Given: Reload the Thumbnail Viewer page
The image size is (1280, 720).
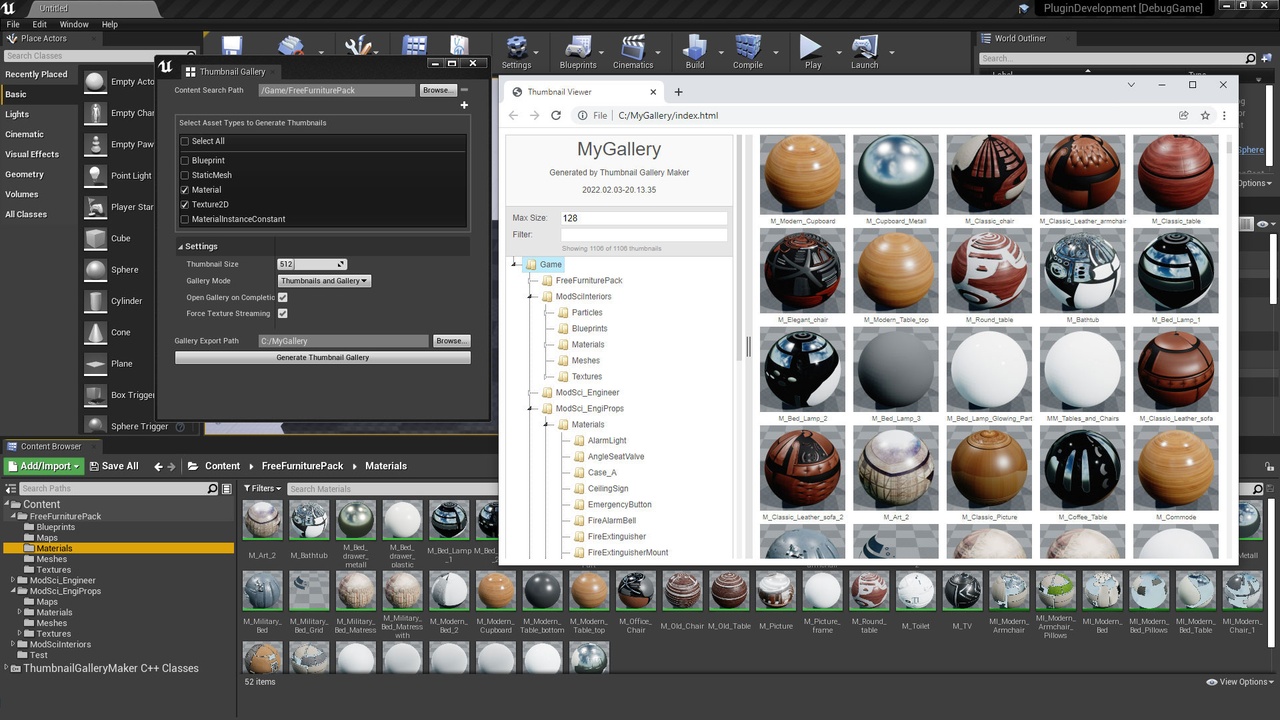Looking at the screenshot, I should pos(556,116).
